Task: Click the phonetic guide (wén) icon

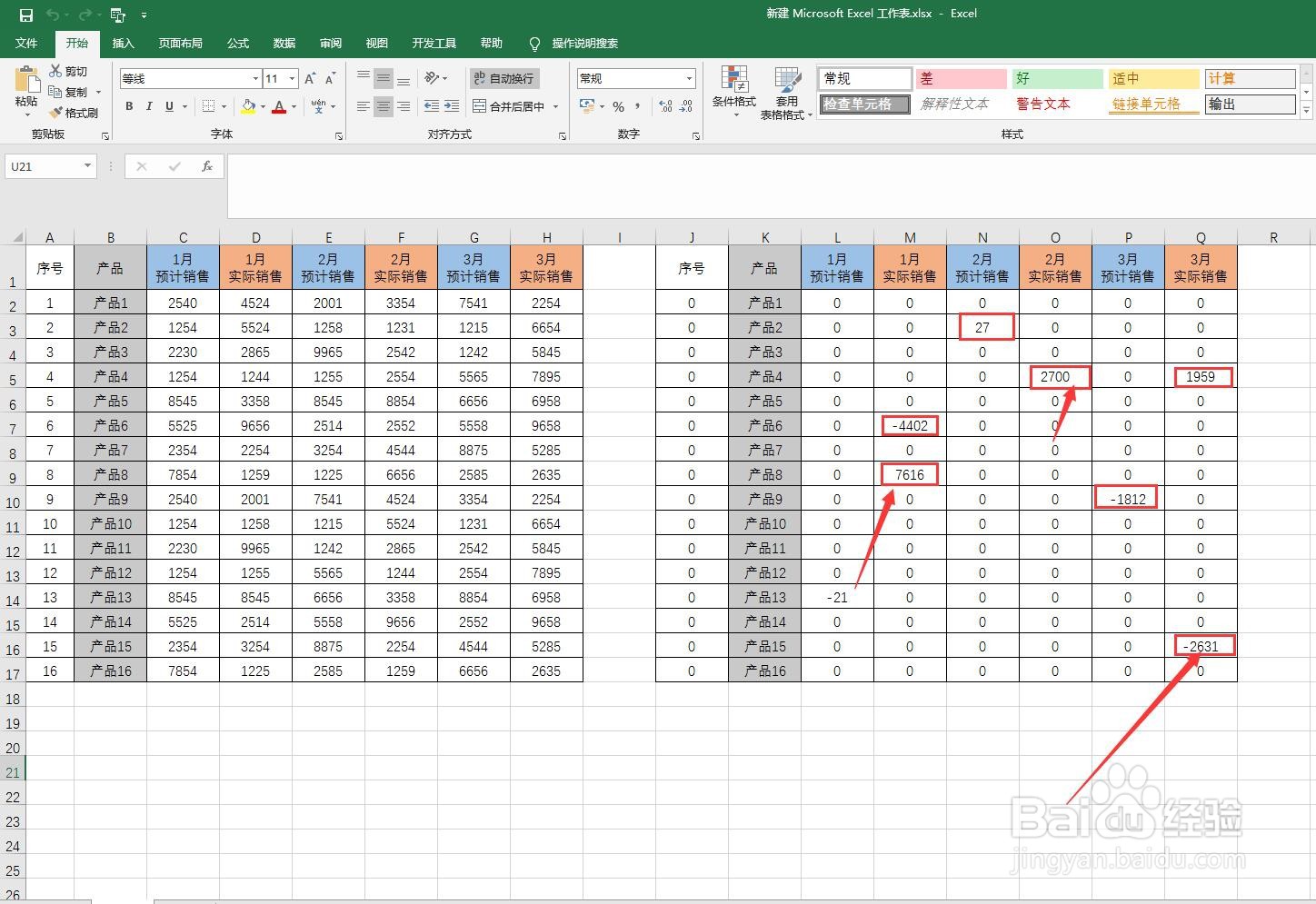Action: [319, 106]
